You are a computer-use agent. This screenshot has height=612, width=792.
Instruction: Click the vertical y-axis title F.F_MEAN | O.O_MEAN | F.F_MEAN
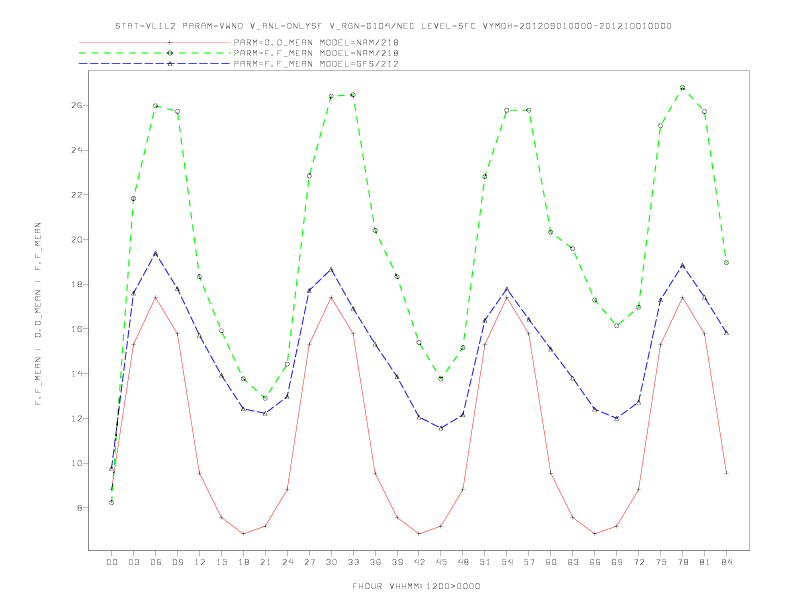38,314
